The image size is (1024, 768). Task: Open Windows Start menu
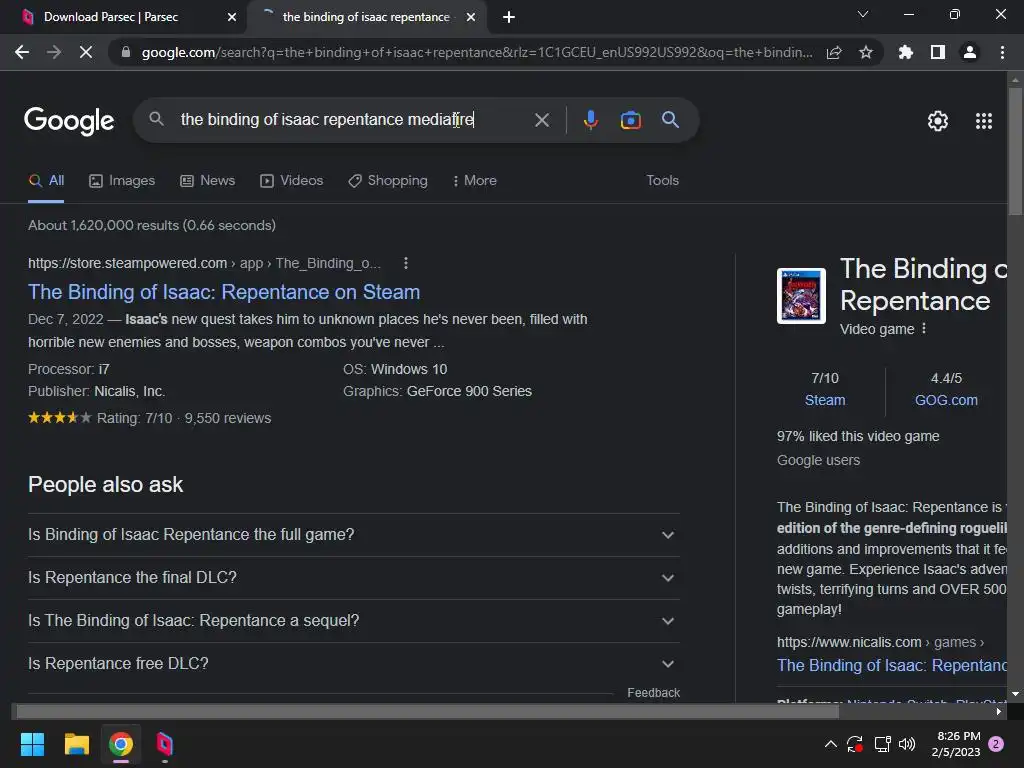(x=32, y=744)
